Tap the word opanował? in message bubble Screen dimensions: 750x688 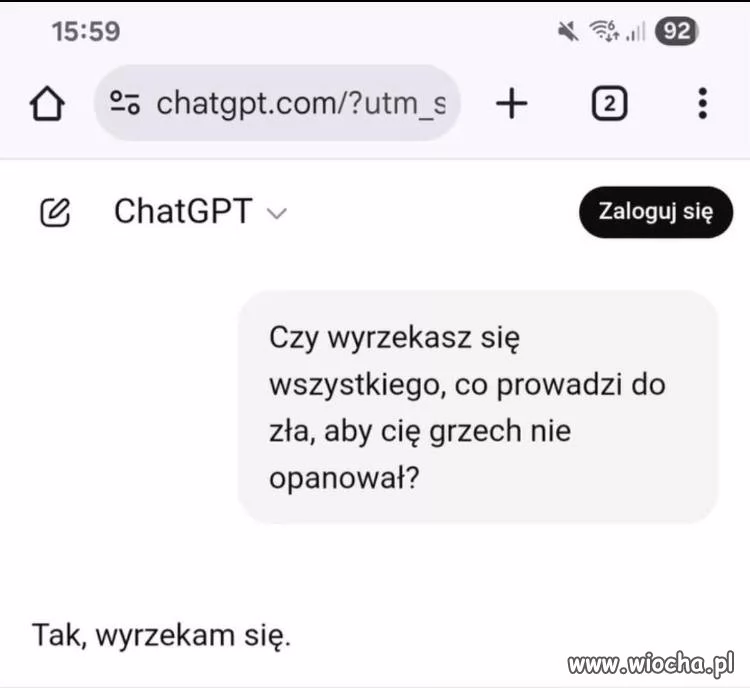pos(344,477)
